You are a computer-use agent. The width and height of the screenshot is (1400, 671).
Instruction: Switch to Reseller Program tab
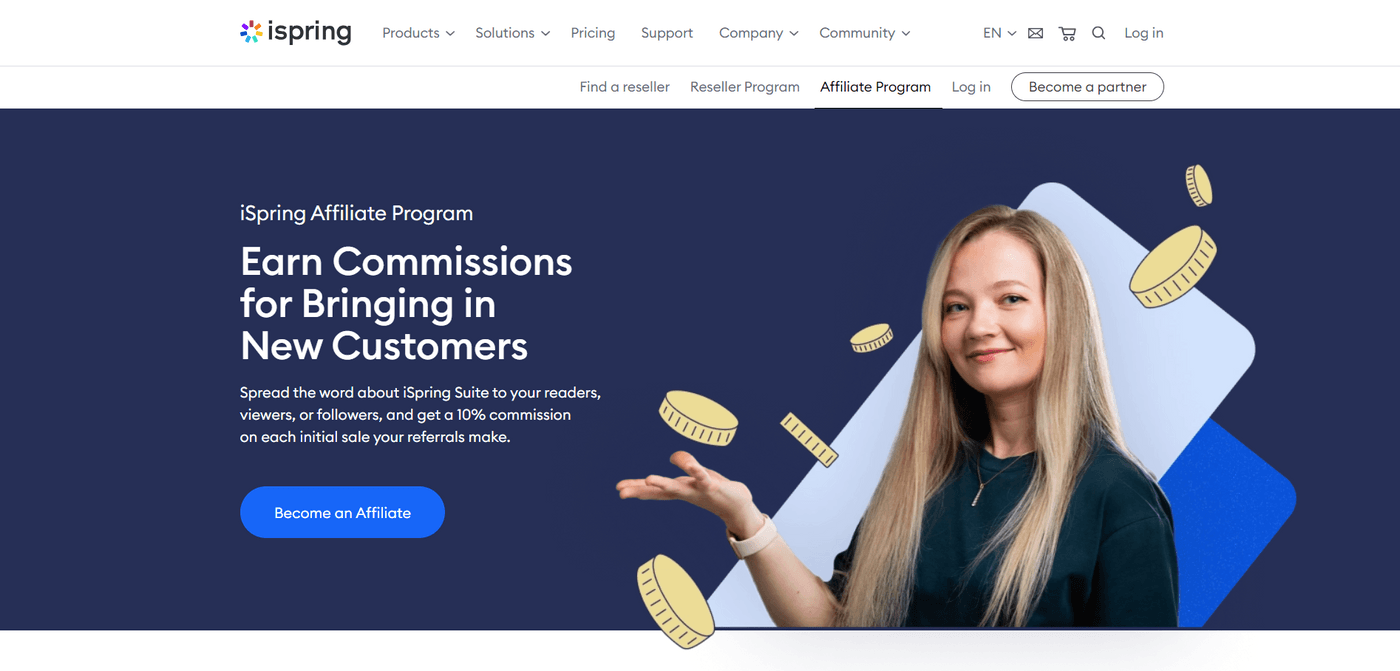click(745, 87)
